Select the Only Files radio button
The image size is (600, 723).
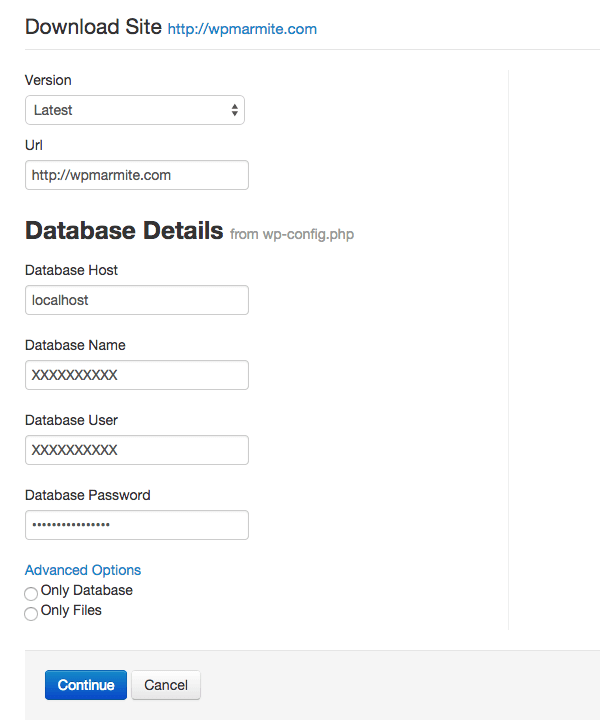[31, 613]
